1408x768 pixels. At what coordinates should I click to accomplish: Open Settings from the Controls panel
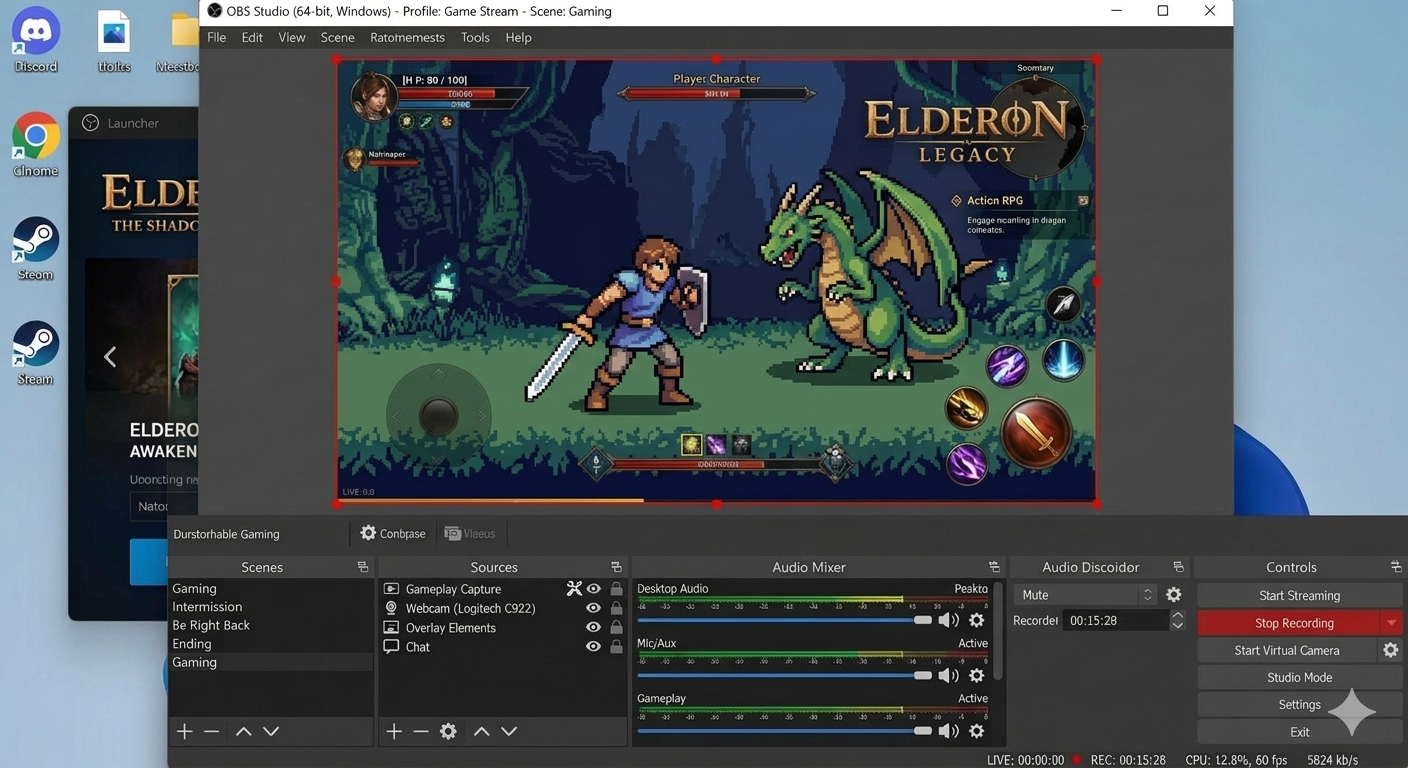point(1300,704)
